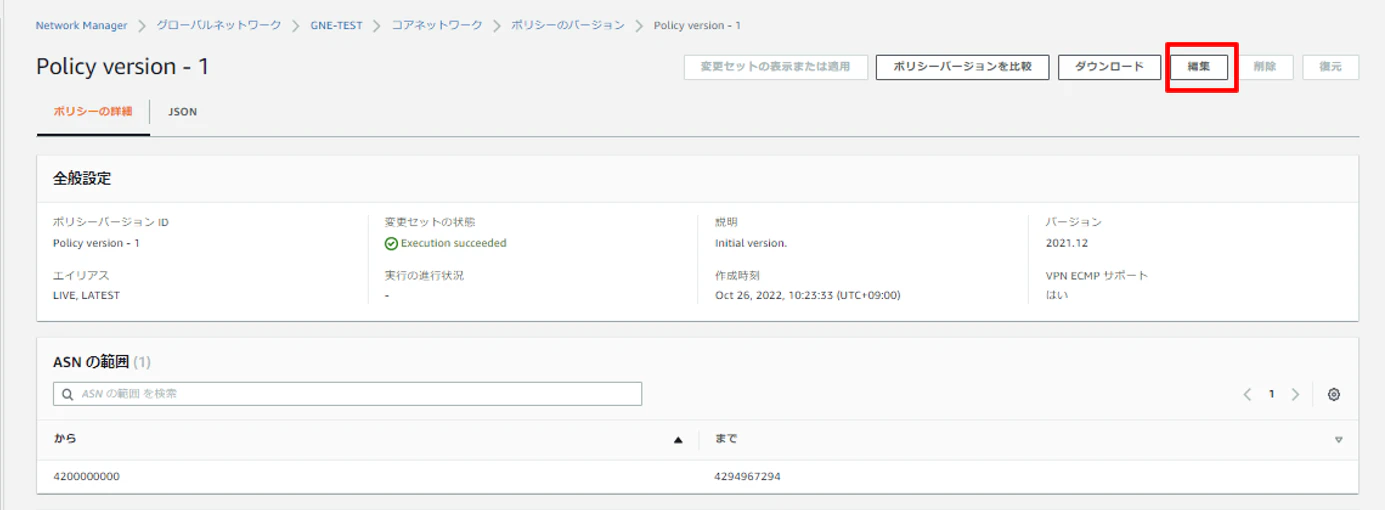Image resolution: width=1385 pixels, height=510 pixels.
Task: Click ポリシーバージョンを比較 button
Action: (962, 67)
